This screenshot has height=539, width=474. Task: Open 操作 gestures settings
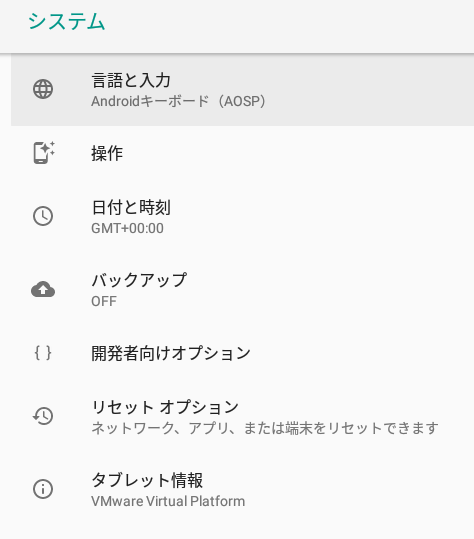(x=242, y=153)
